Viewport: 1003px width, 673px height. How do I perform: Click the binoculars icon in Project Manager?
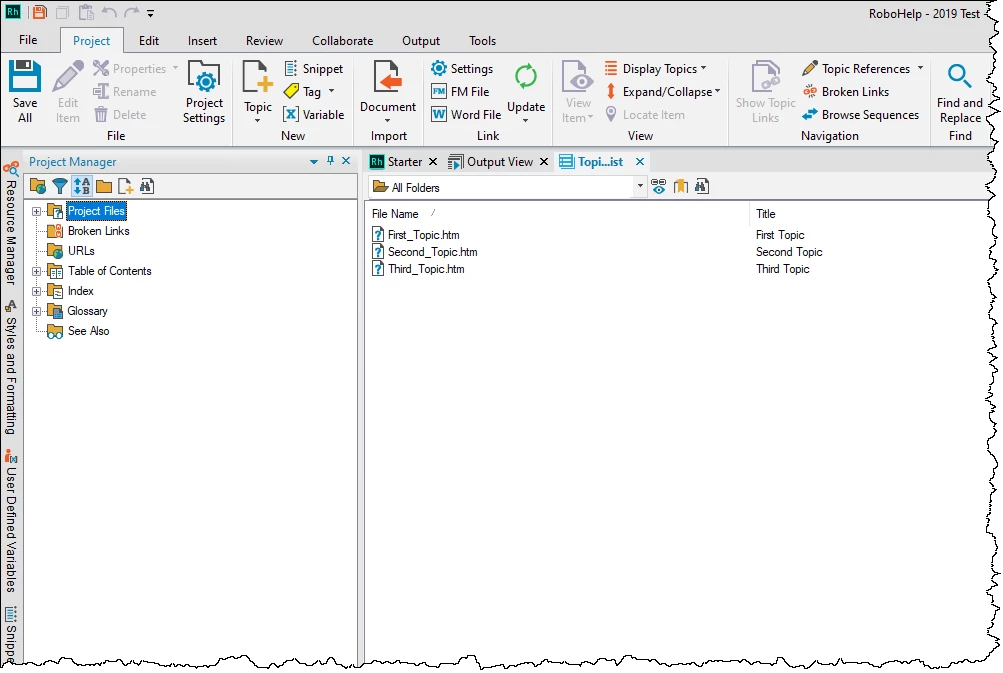tap(147, 186)
